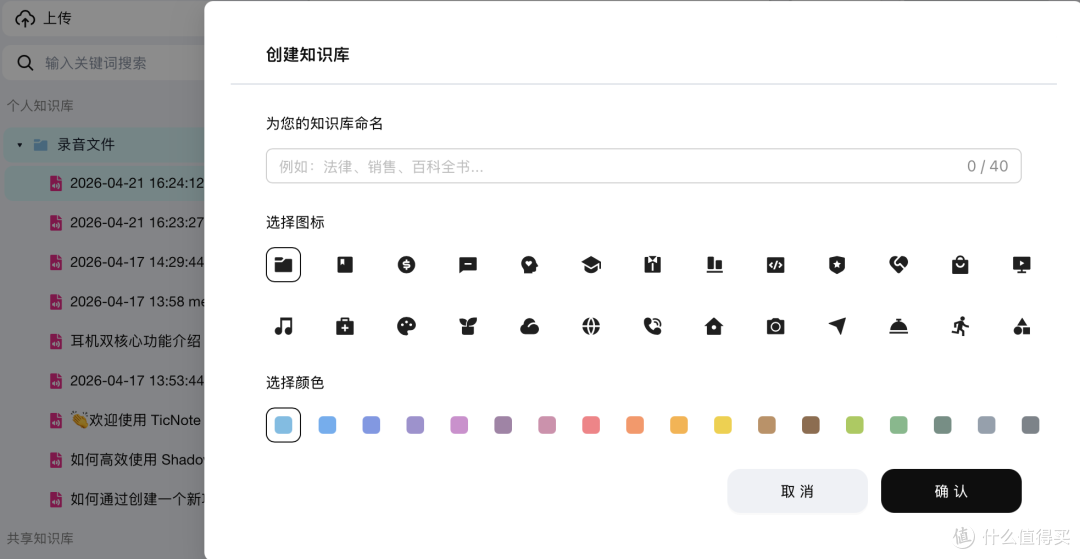This screenshot has width=1080, height=559.
Task: Pick the gray-green teal color swatch
Action: coord(943,425)
